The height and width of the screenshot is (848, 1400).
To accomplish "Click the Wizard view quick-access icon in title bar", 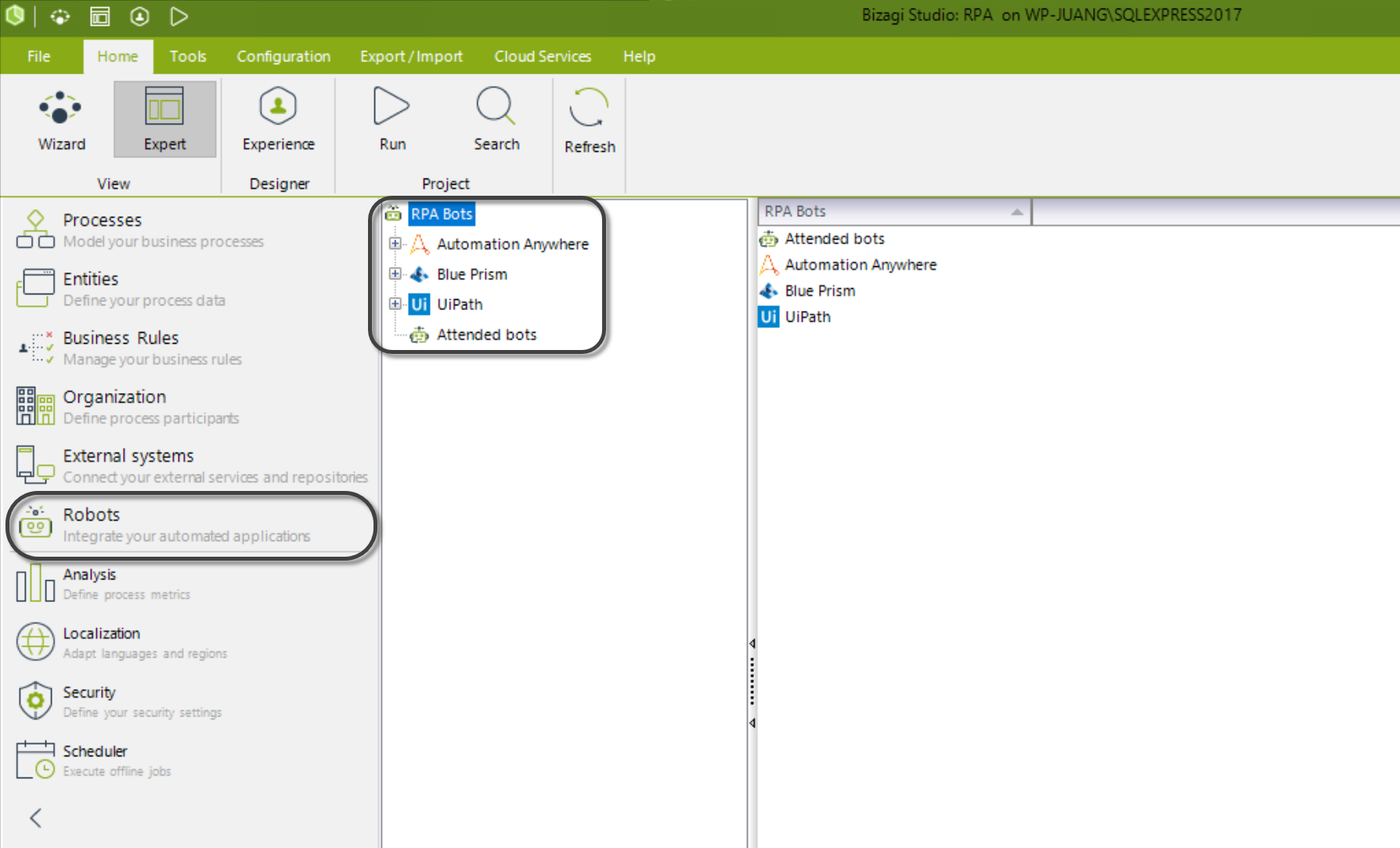I will tap(60, 16).
